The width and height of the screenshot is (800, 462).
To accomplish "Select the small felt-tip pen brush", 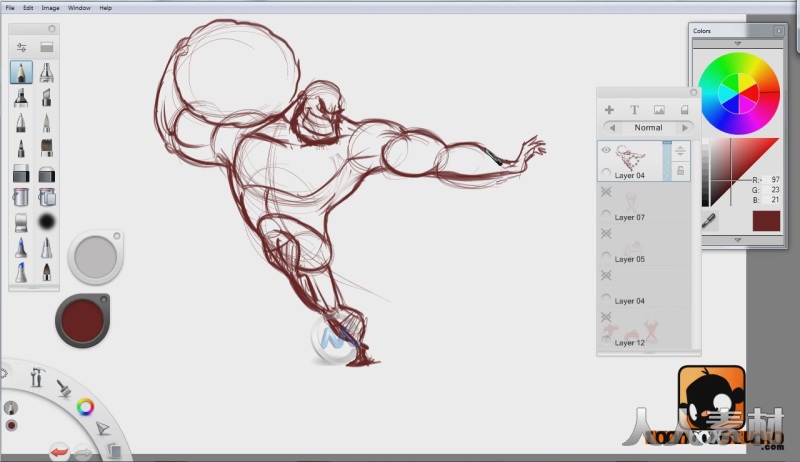I will pos(21,148).
